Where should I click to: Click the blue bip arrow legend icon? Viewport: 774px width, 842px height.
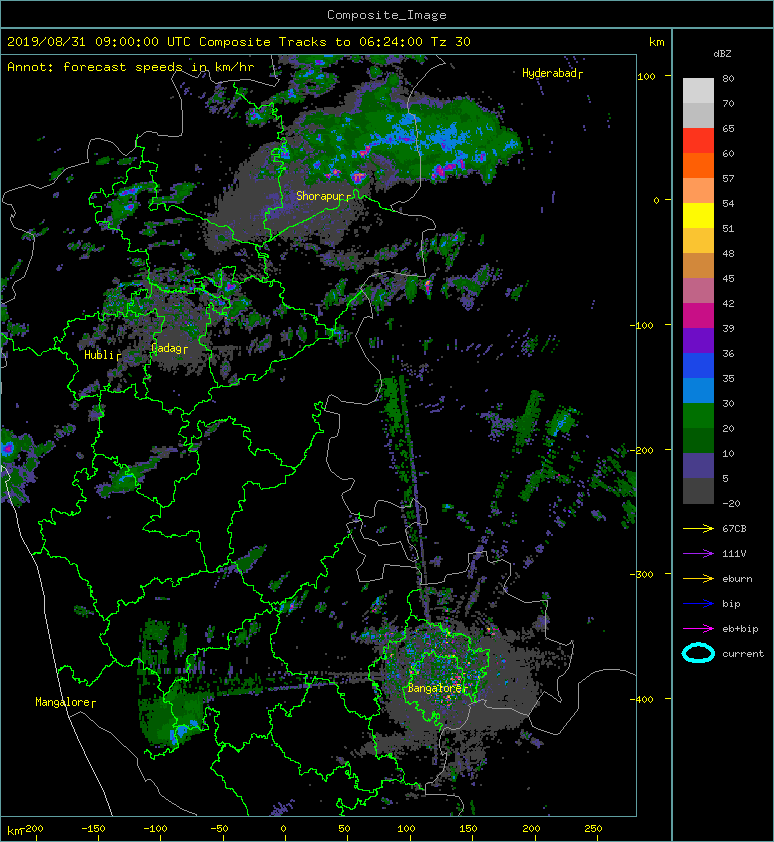pos(698,604)
